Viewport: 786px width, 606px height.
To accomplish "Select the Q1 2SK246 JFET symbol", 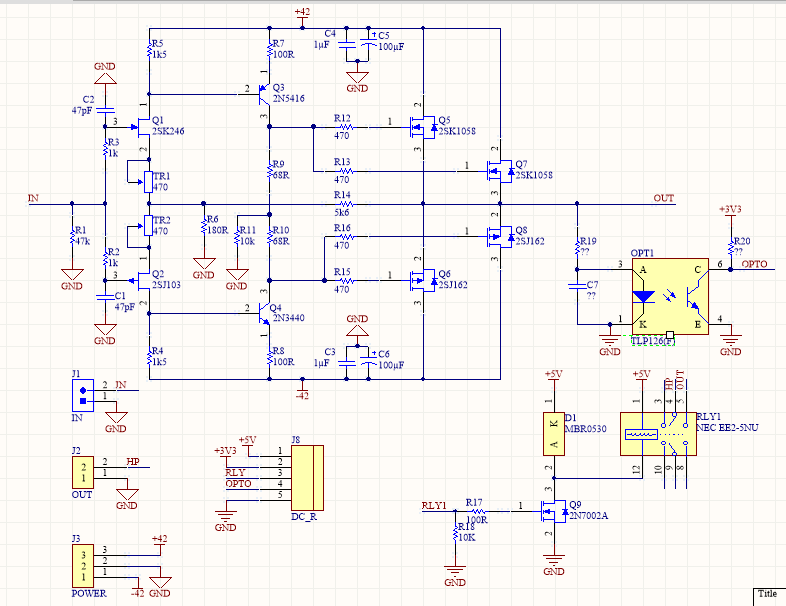I will click(143, 125).
